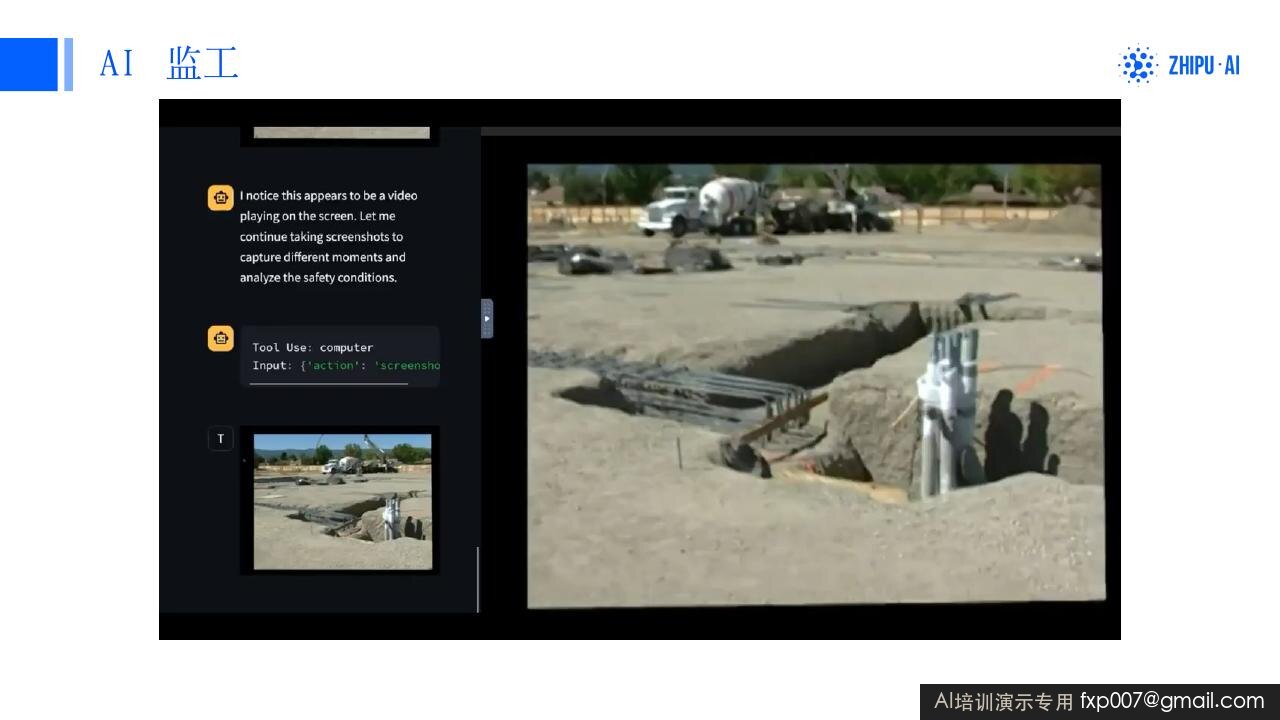
Task: Click the Input: {'action': 'screensho line
Action: (346, 366)
